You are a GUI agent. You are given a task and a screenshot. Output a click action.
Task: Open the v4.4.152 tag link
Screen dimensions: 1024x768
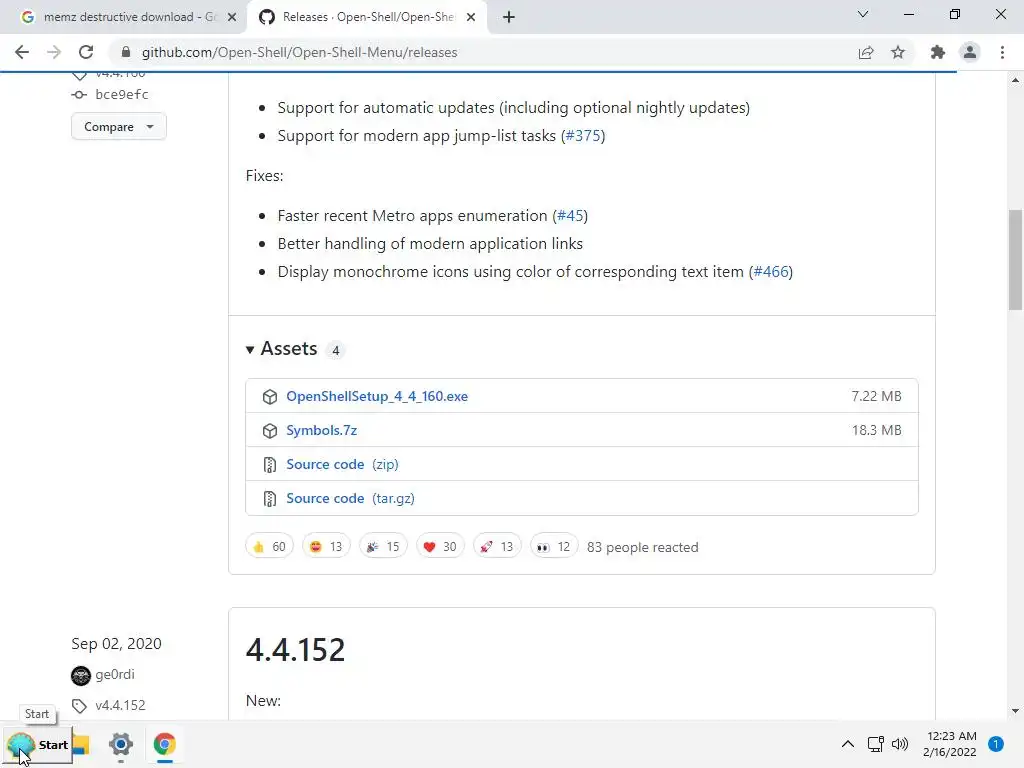[120, 705]
